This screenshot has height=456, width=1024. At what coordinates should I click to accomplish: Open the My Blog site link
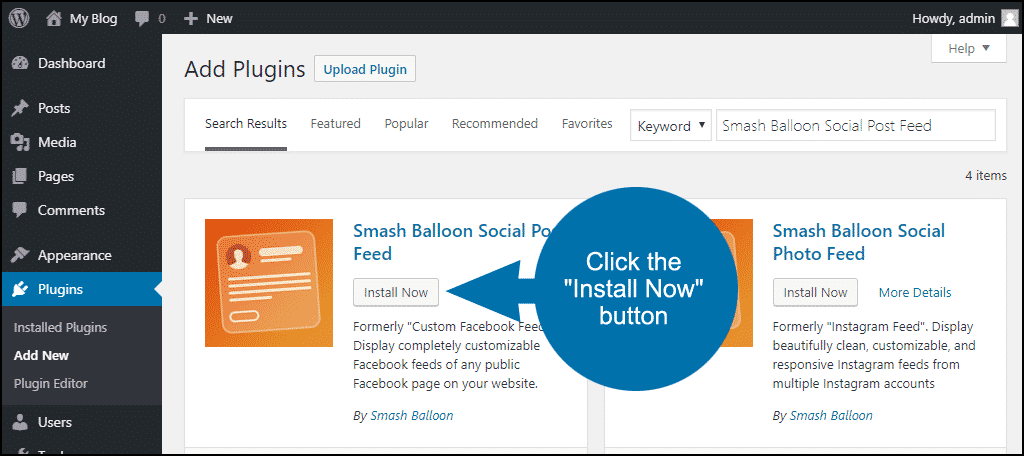point(93,19)
